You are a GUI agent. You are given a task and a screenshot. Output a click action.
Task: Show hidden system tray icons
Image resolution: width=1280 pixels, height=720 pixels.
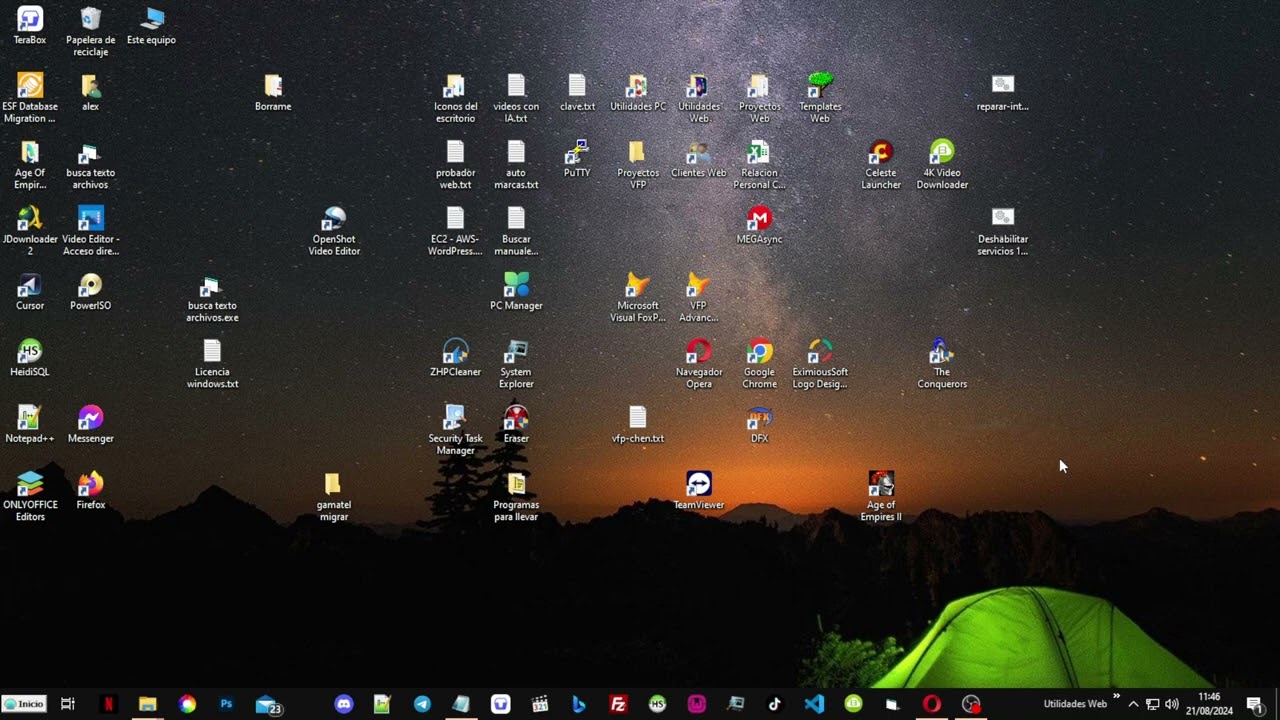point(1133,704)
